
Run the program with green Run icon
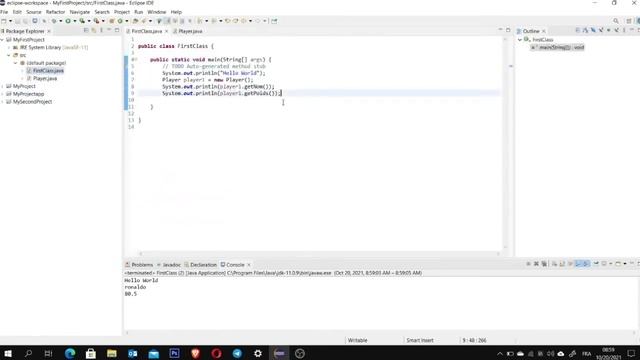(x=68, y=21)
